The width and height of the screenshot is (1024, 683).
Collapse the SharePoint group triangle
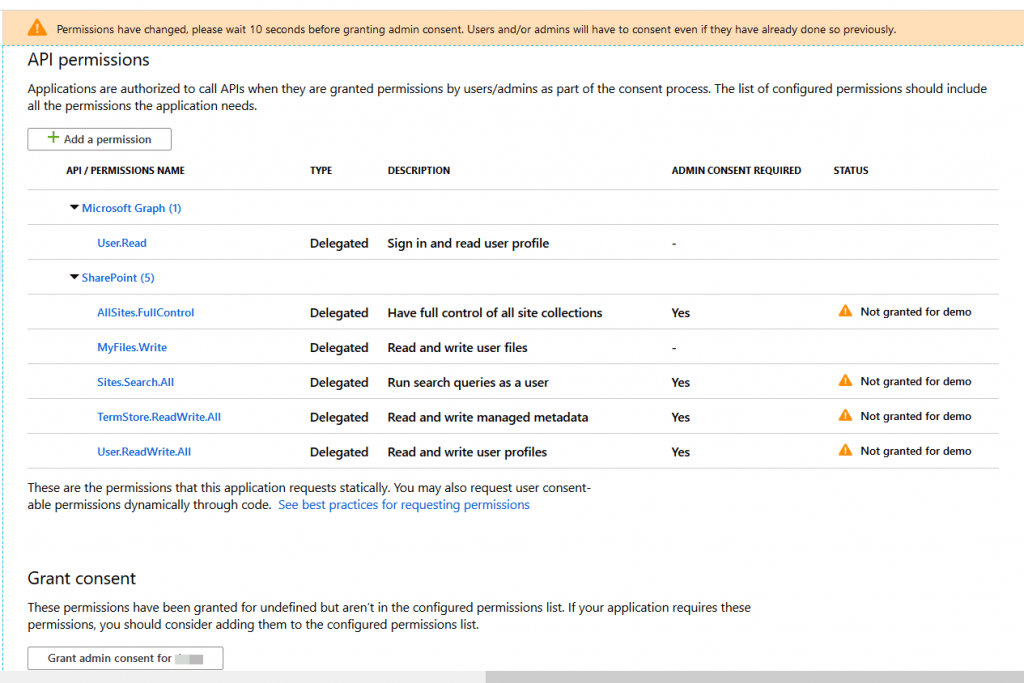tap(74, 278)
